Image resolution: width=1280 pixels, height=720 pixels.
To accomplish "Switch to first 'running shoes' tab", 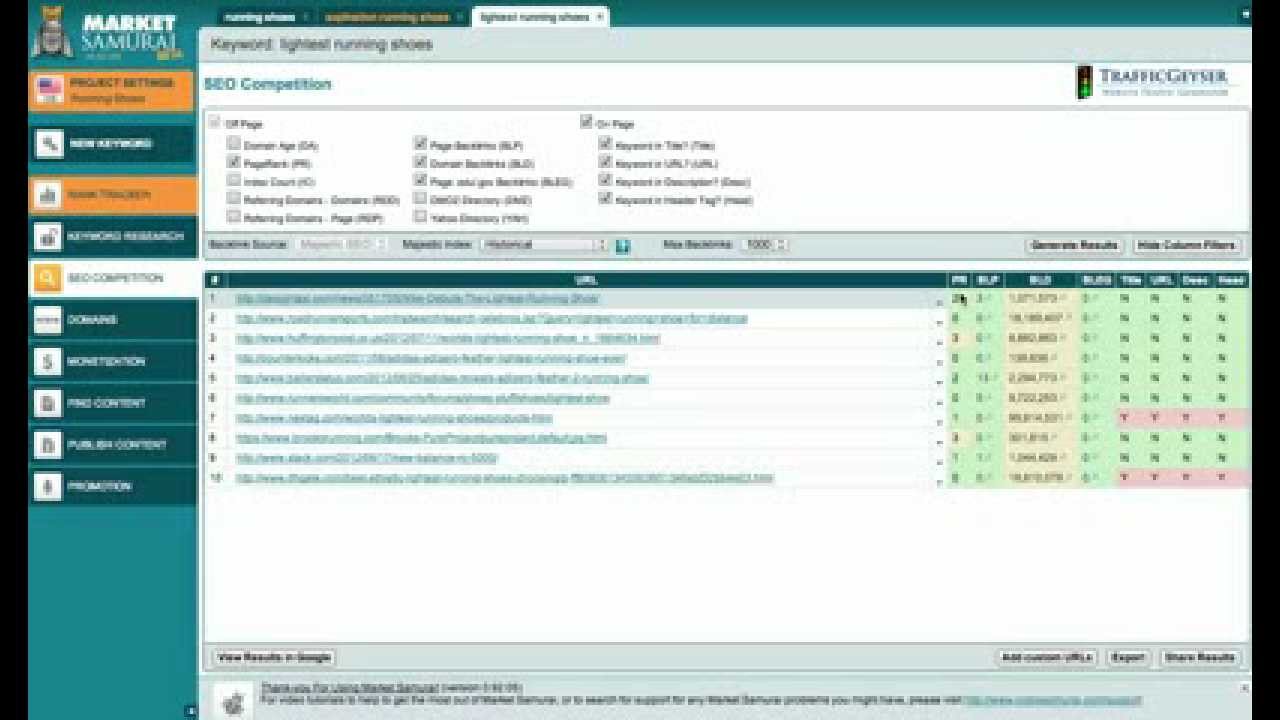I will 259,17.
